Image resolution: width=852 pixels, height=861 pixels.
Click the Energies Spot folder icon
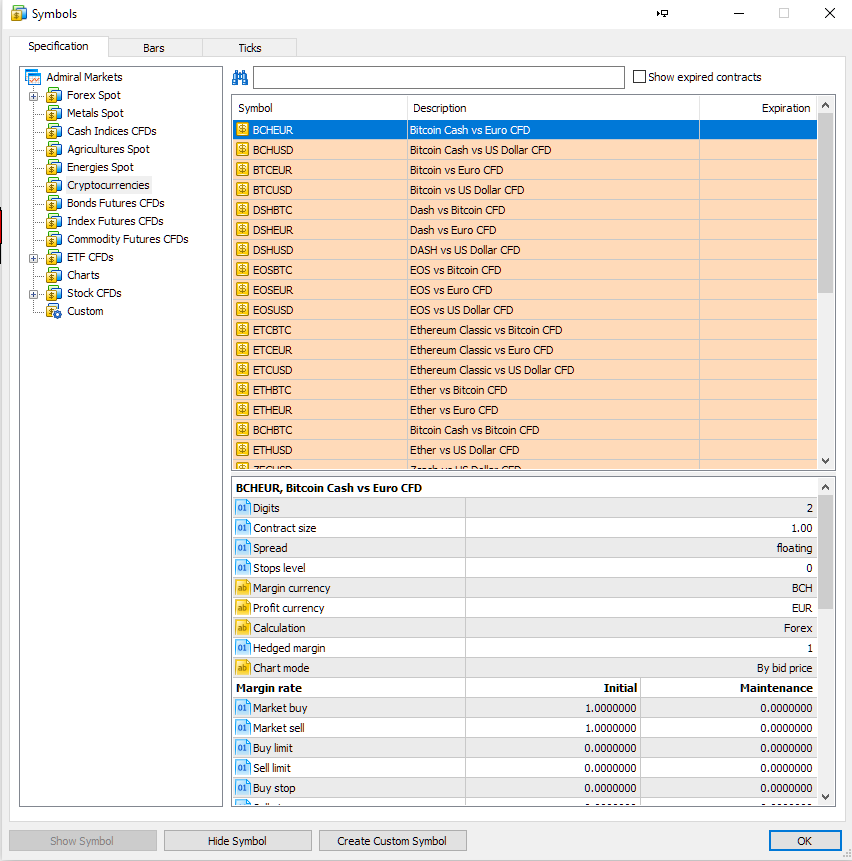click(54, 167)
